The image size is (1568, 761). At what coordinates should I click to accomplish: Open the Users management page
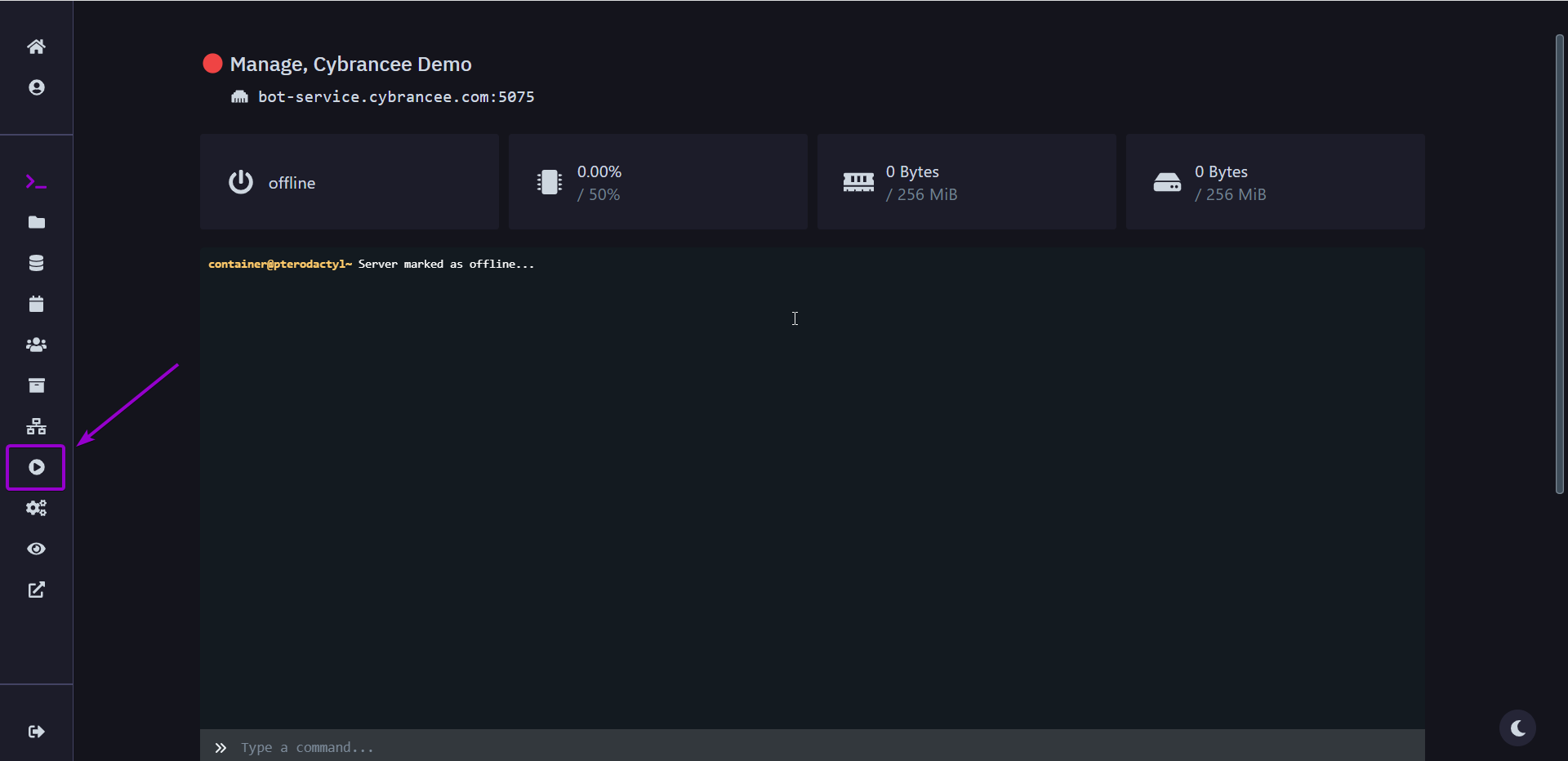pos(36,345)
